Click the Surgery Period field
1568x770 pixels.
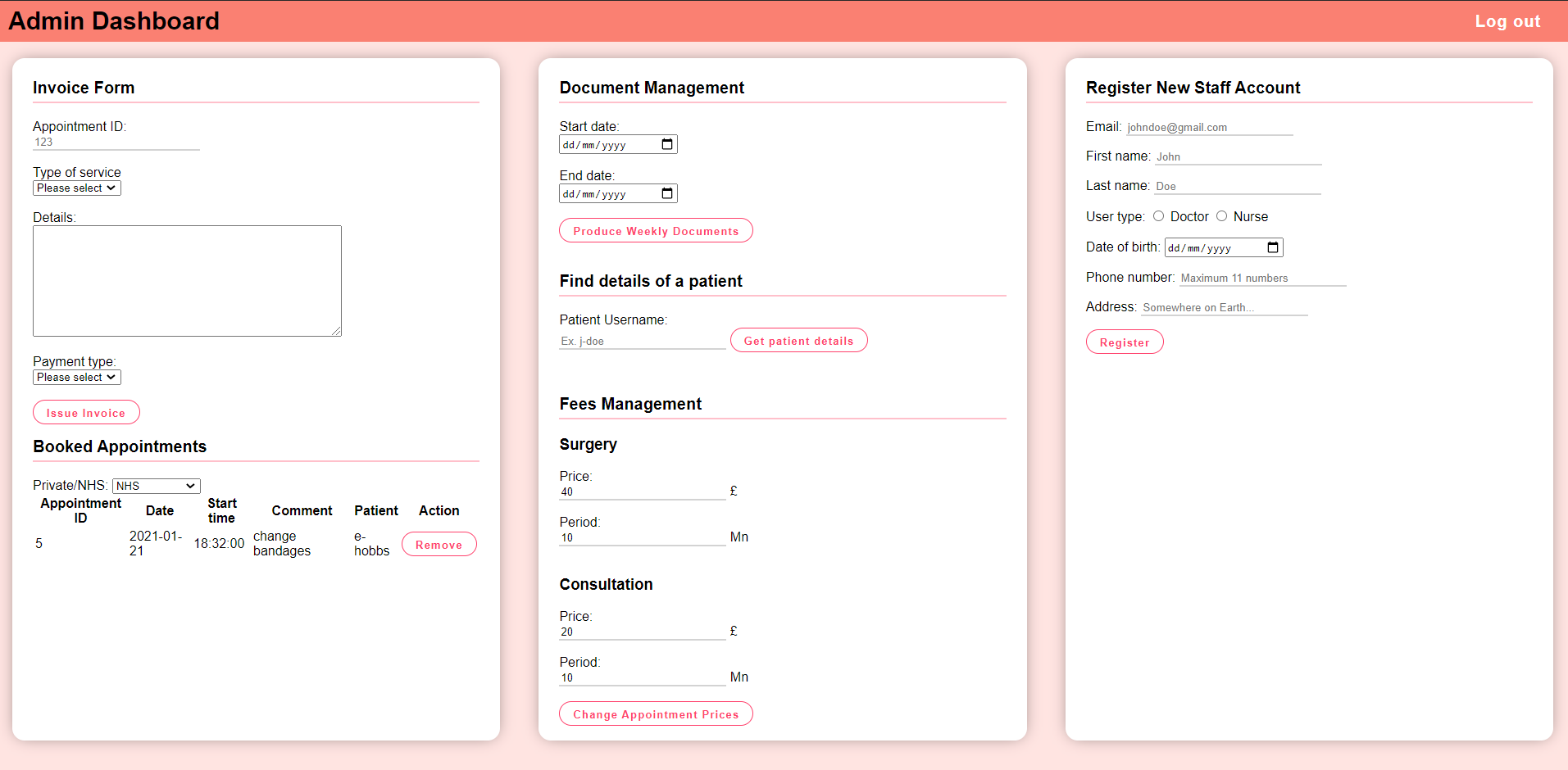pos(643,538)
